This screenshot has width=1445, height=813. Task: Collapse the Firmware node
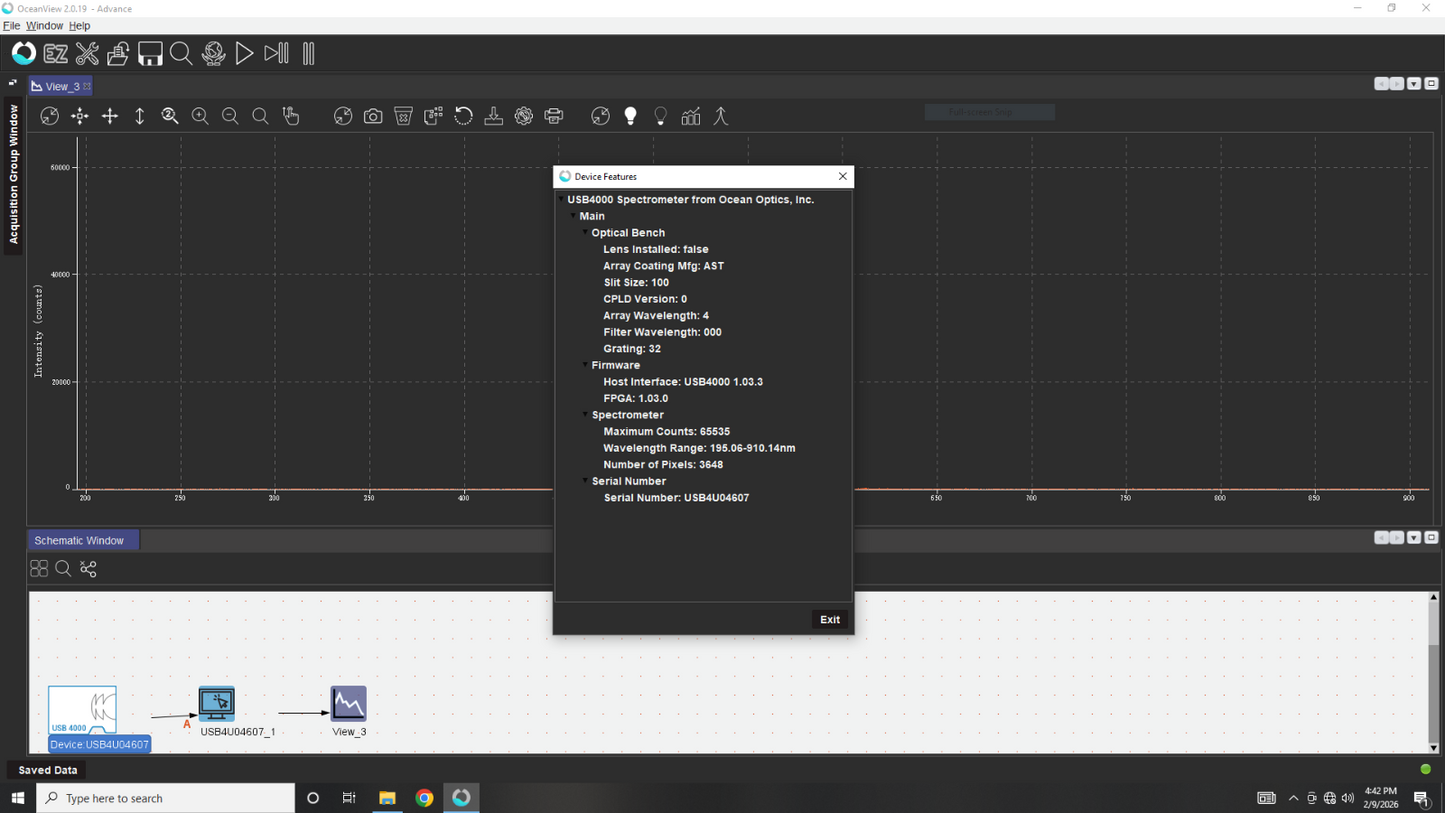click(x=585, y=365)
